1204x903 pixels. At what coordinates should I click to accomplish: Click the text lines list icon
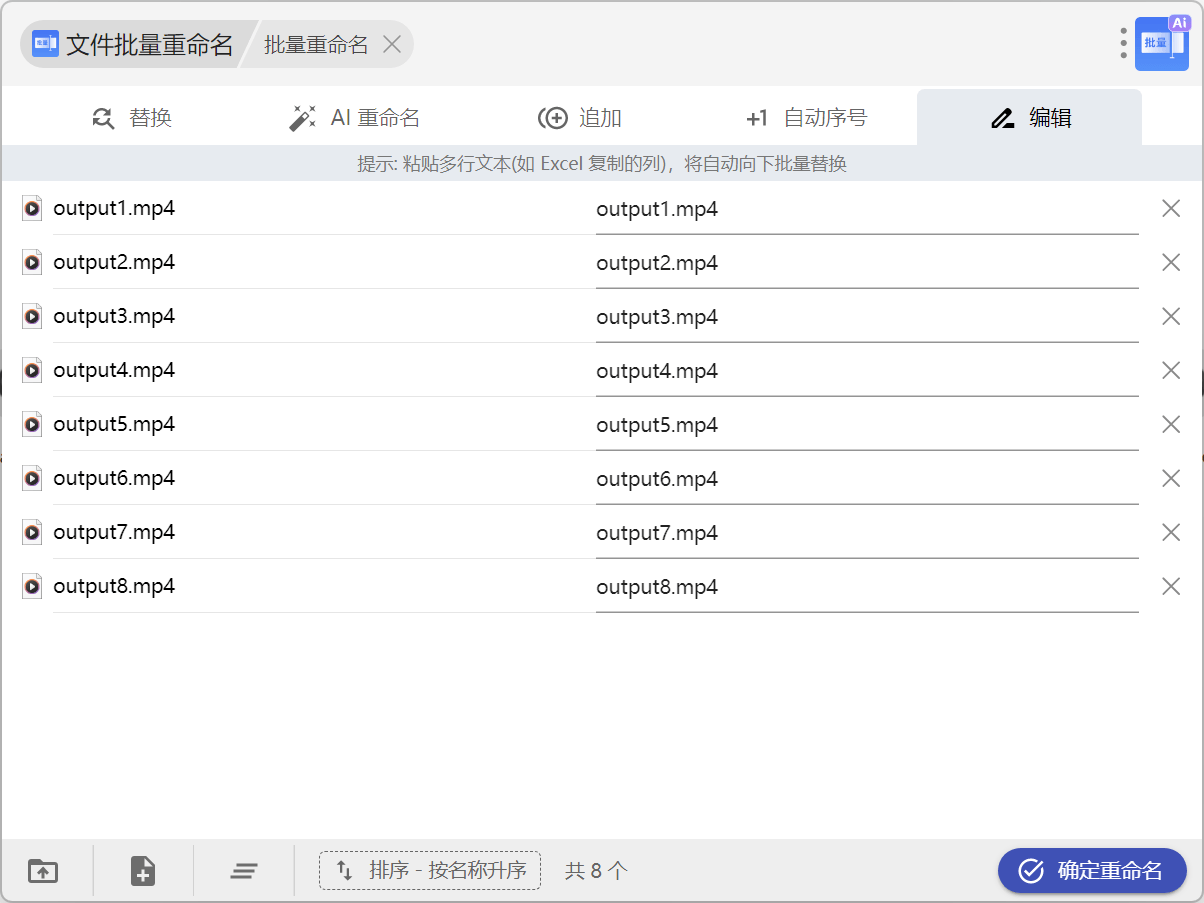point(244,871)
